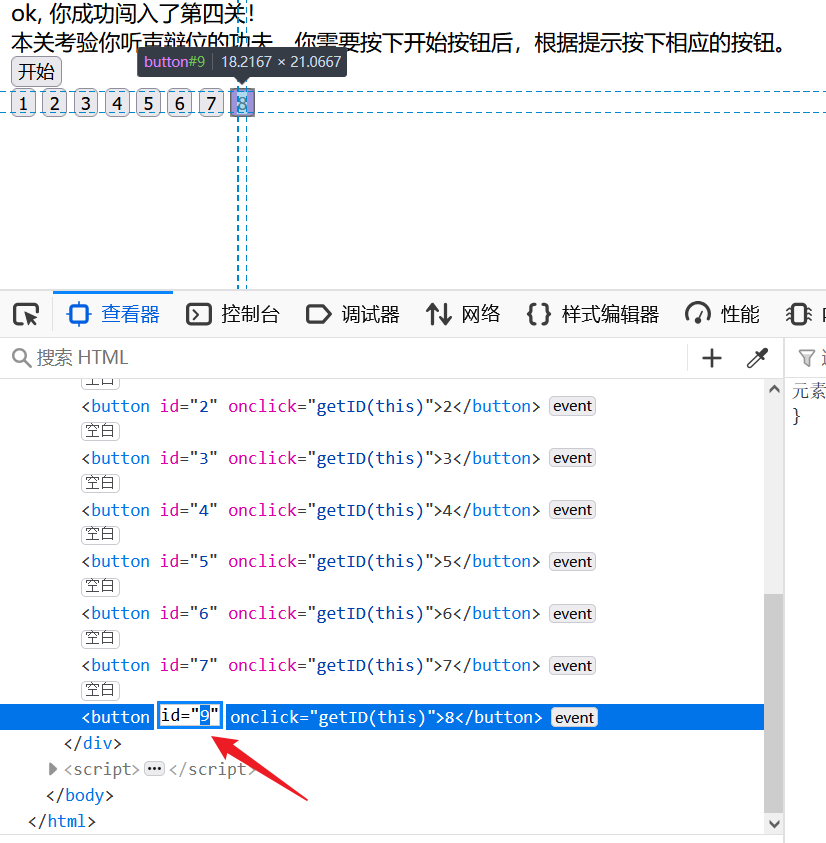Image resolution: width=826 pixels, height=843 pixels.
Task: Click event badge on button id="2" row
Action: coord(572,406)
